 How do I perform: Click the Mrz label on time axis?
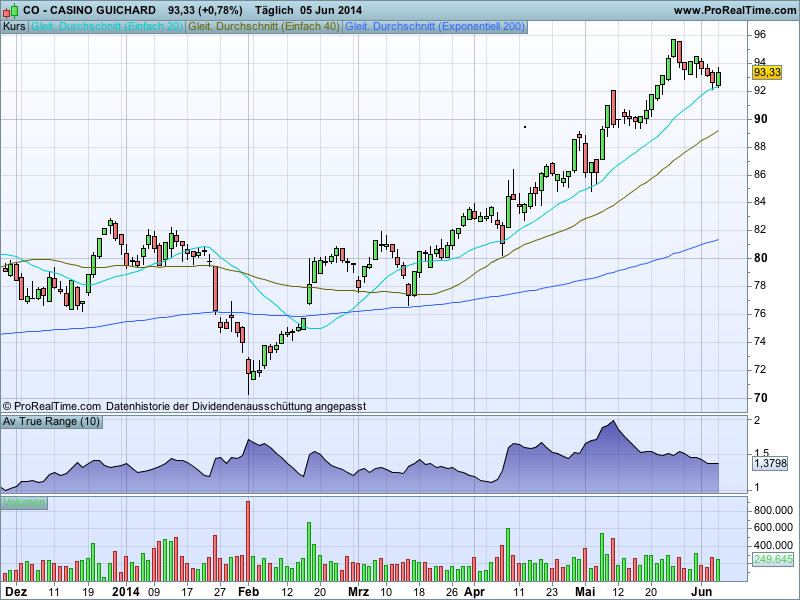point(358,592)
